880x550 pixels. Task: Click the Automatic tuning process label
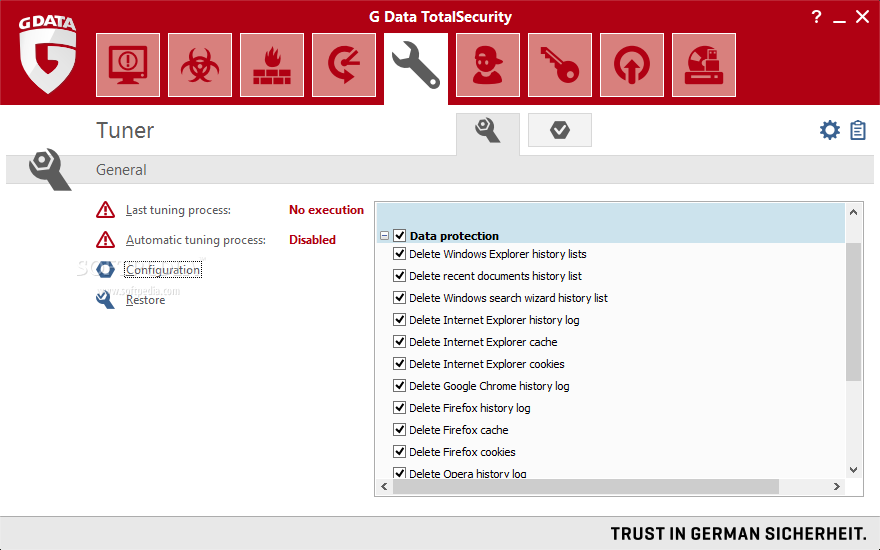point(195,240)
